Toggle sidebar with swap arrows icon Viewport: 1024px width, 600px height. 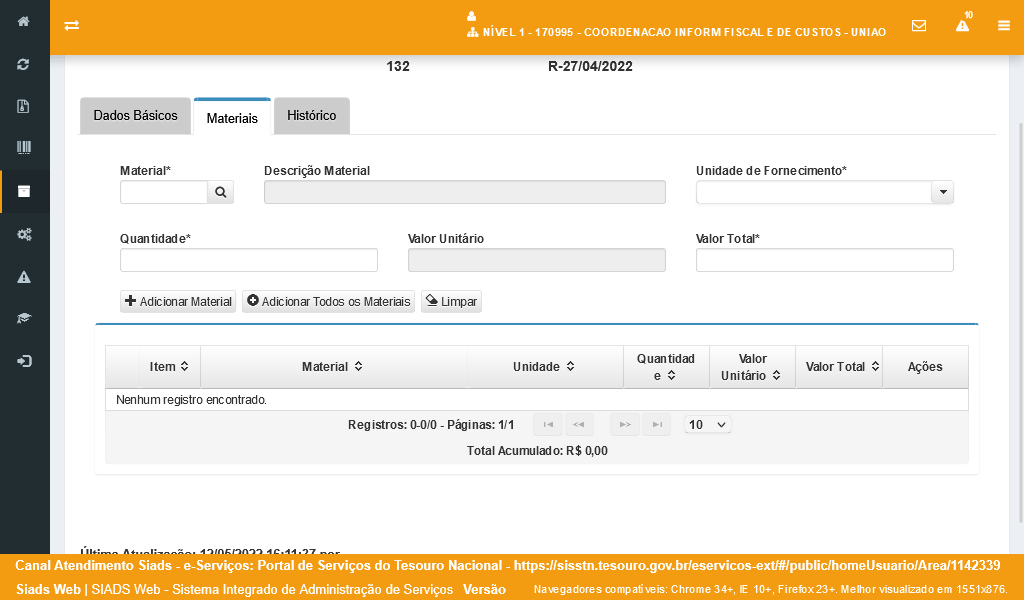click(x=72, y=25)
